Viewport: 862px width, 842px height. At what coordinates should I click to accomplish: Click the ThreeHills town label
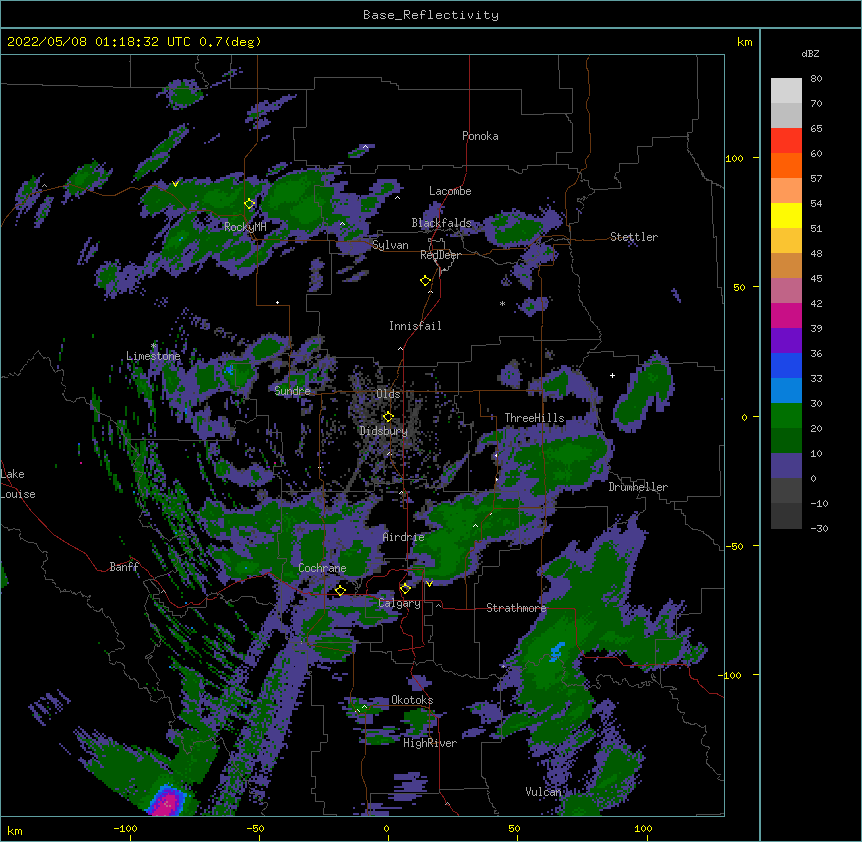click(534, 418)
